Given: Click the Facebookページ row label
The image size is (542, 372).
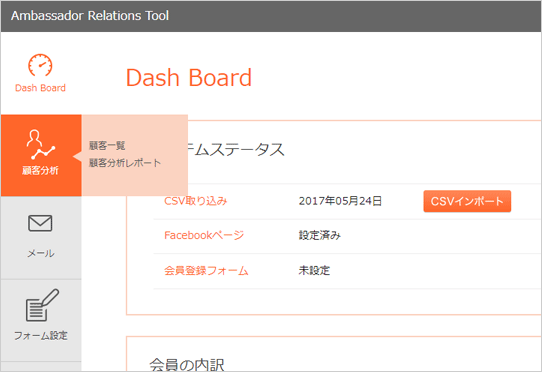Looking at the screenshot, I should 204,235.
